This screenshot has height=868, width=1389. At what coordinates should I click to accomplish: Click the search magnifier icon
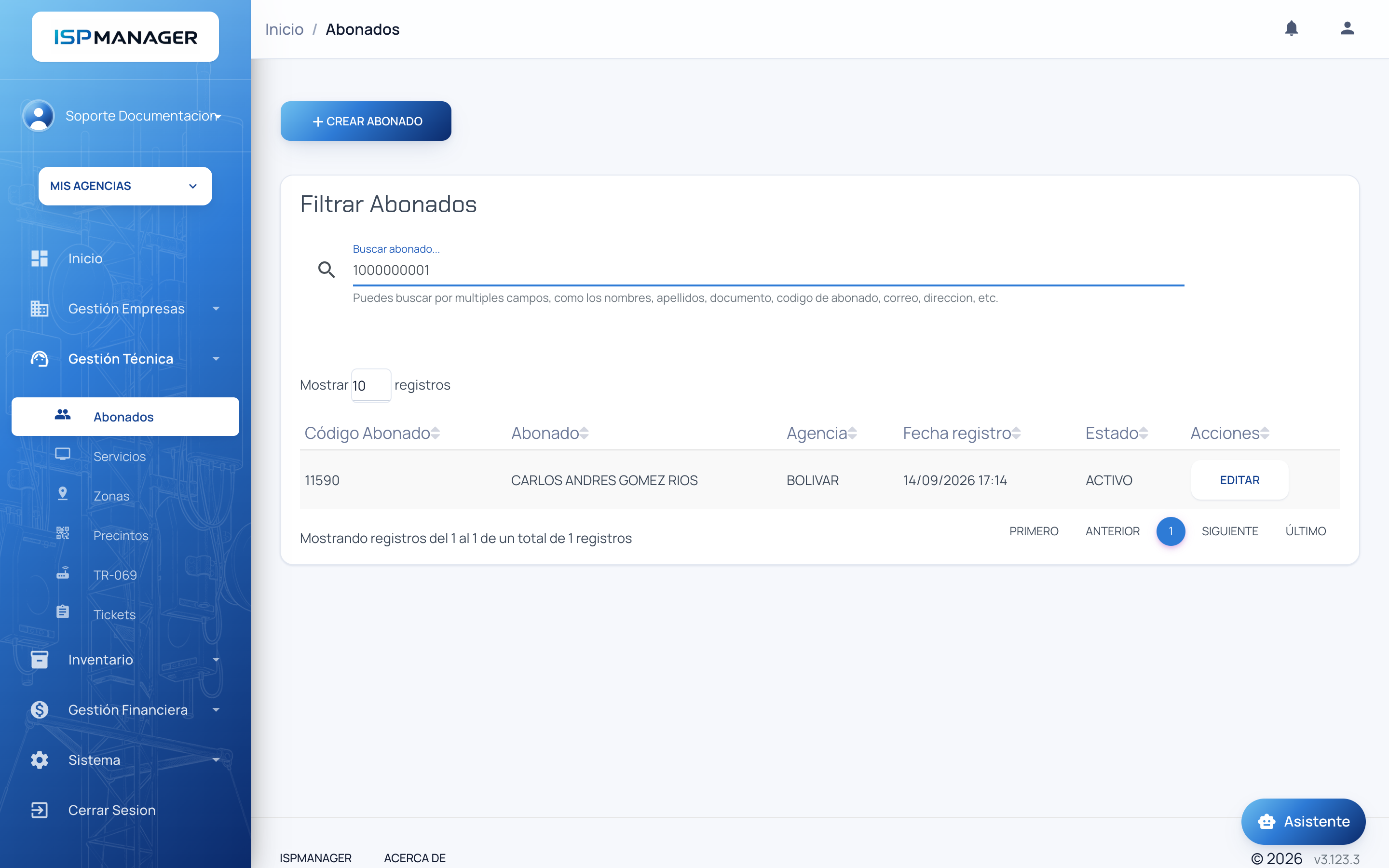[x=327, y=269]
